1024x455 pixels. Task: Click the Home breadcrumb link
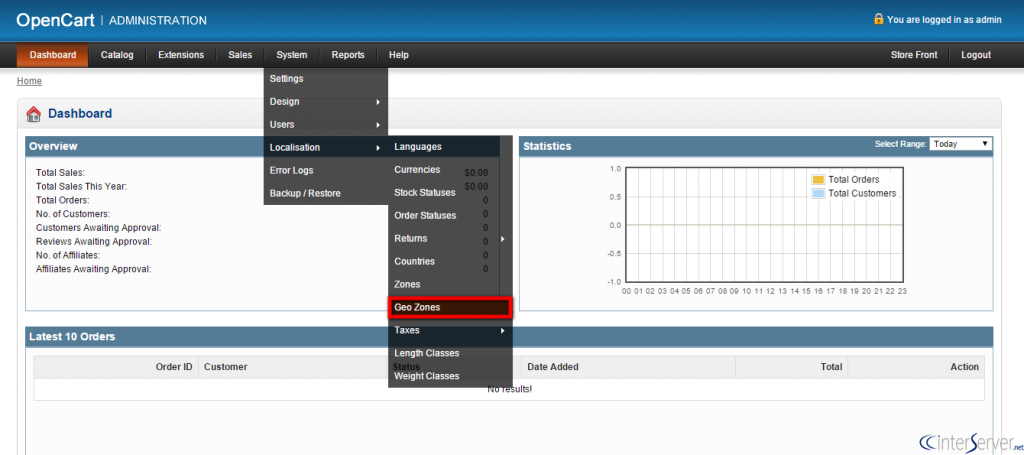point(29,81)
